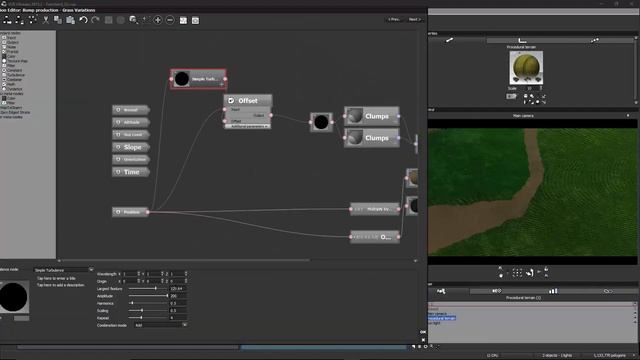Switch to the Animation tab in object properties
The image size is (640, 360).
(x=595, y=40)
